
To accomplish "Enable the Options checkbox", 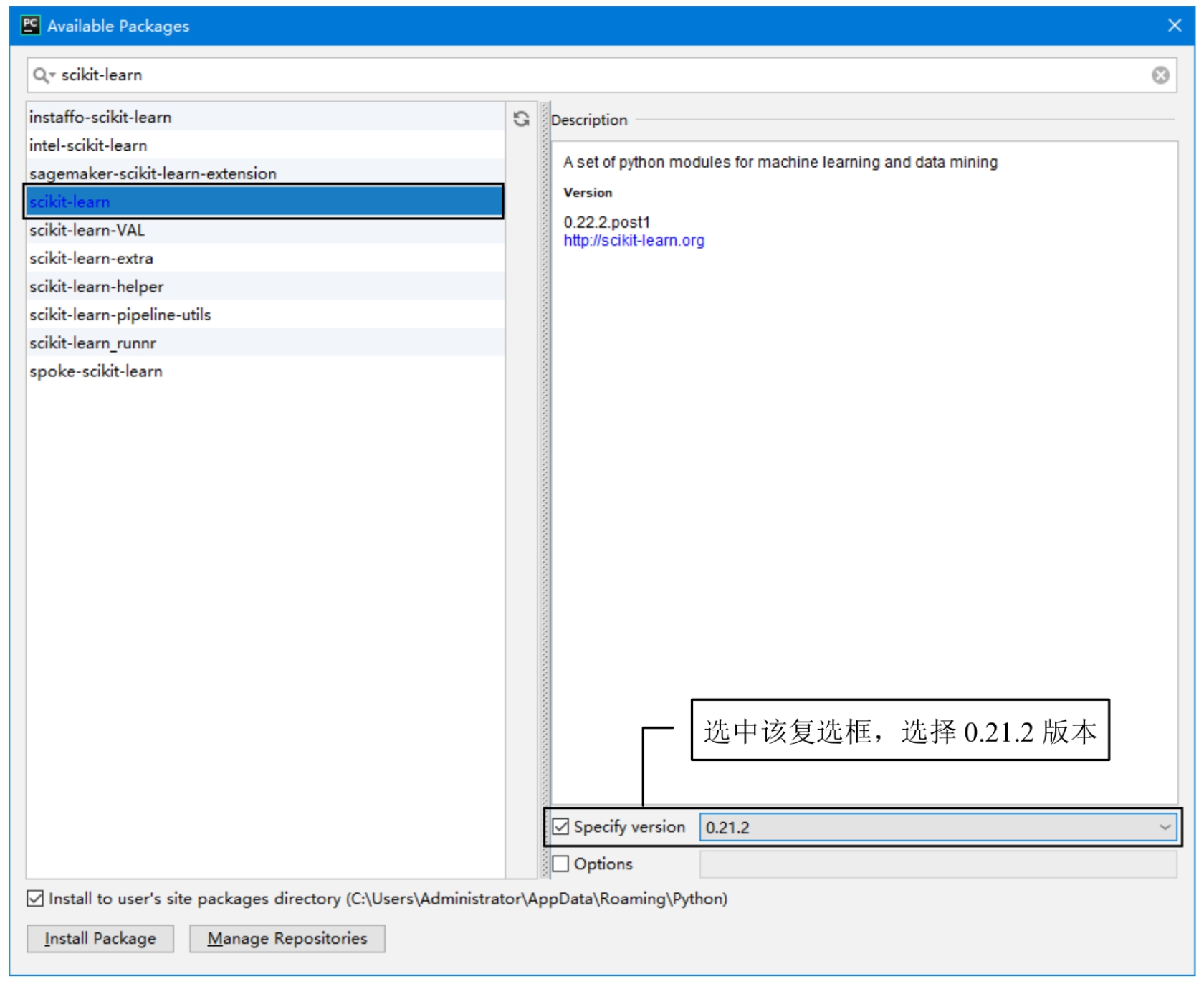I will click(x=562, y=864).
